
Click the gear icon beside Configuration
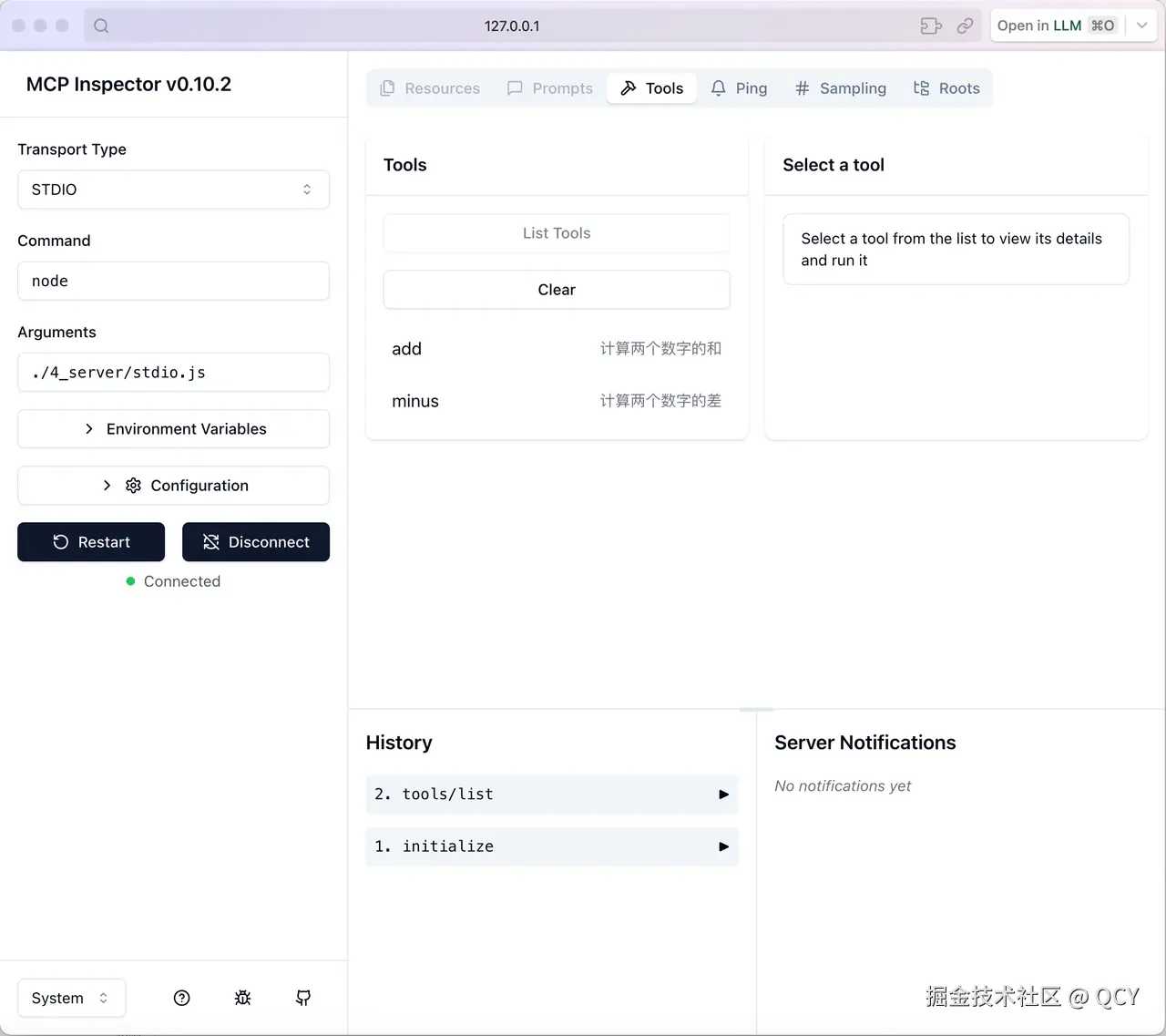pyautogui.click(x=133, y=486)
